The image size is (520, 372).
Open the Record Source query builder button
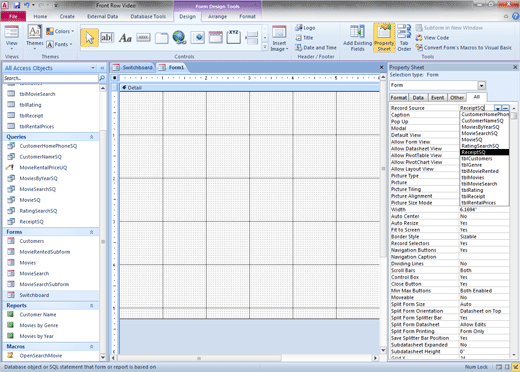point(506,108)
